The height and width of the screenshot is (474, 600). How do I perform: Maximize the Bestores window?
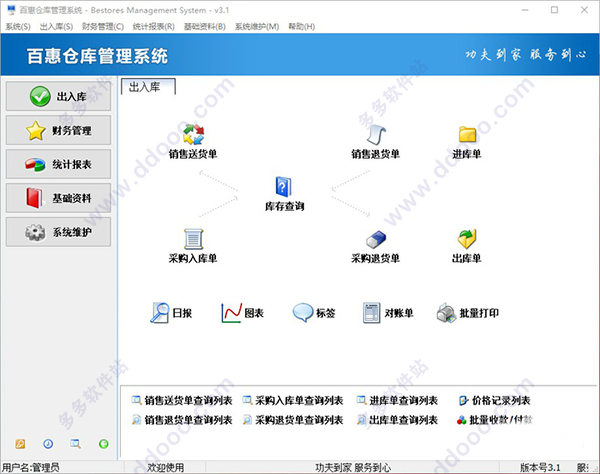point(554,10)
